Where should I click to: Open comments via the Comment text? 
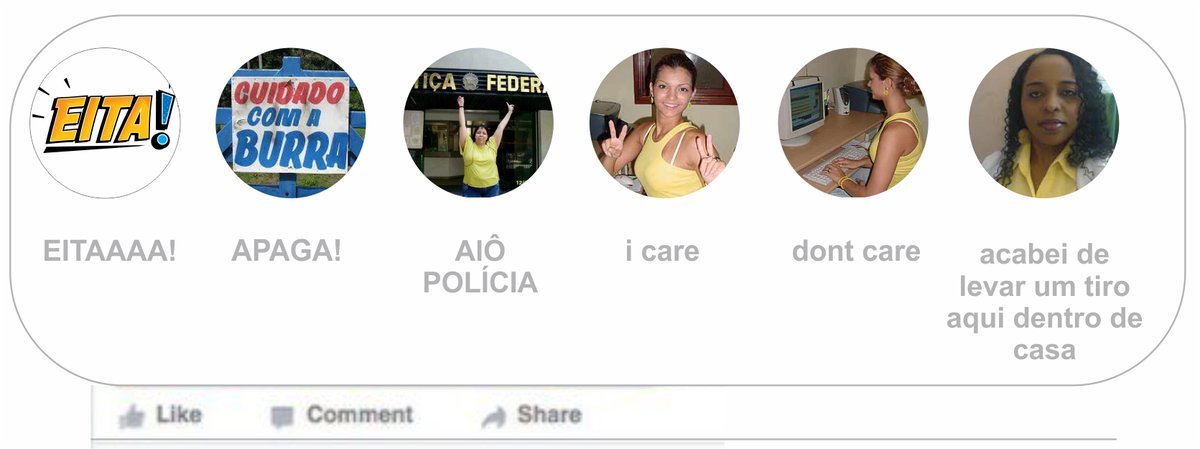point(360,414)
